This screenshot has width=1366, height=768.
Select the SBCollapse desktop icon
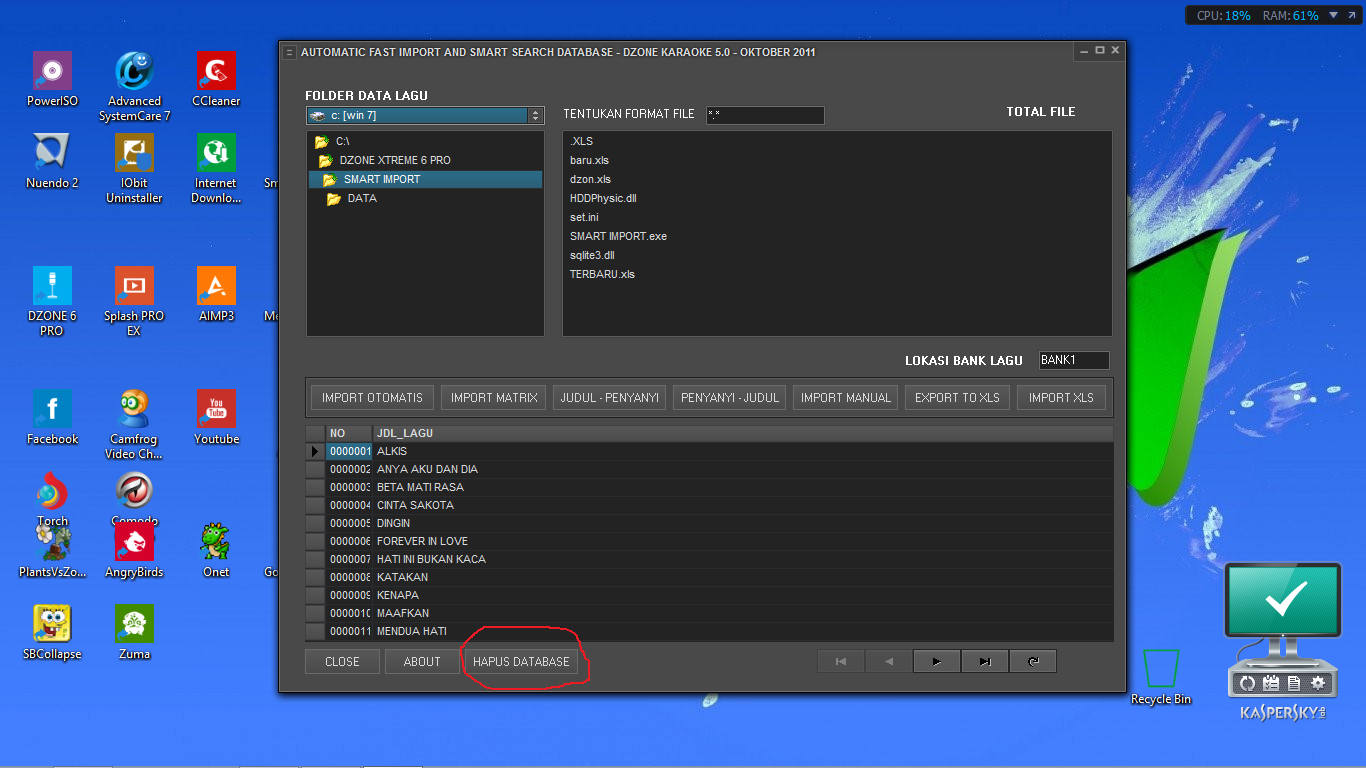click(x=52, y=632)
